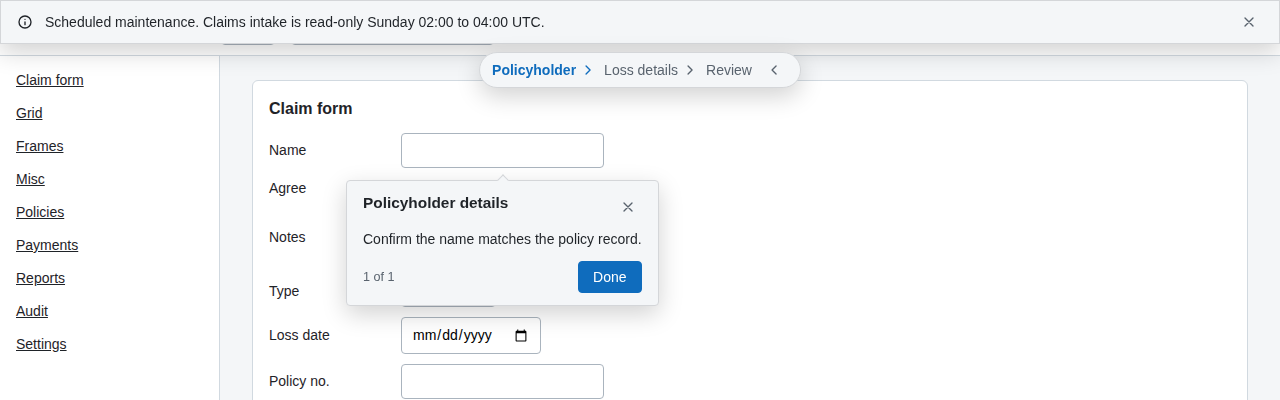This screenshot has width=1280, height=400.
Task: Open the Audit sidebar link
Action: point(32,311)
